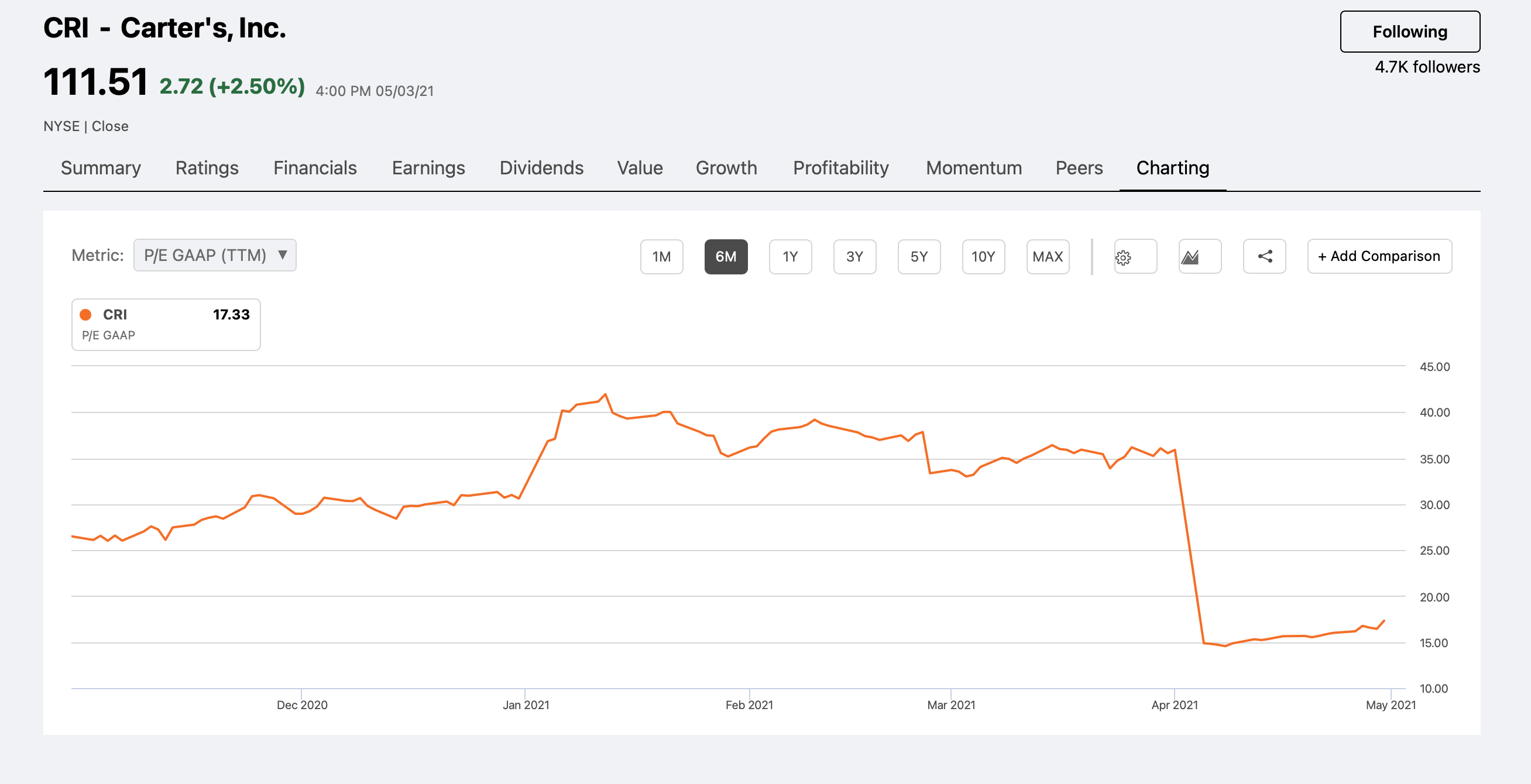1531x784 pixels.
Task: Open the Momentum tab
Action: point(973,168)
